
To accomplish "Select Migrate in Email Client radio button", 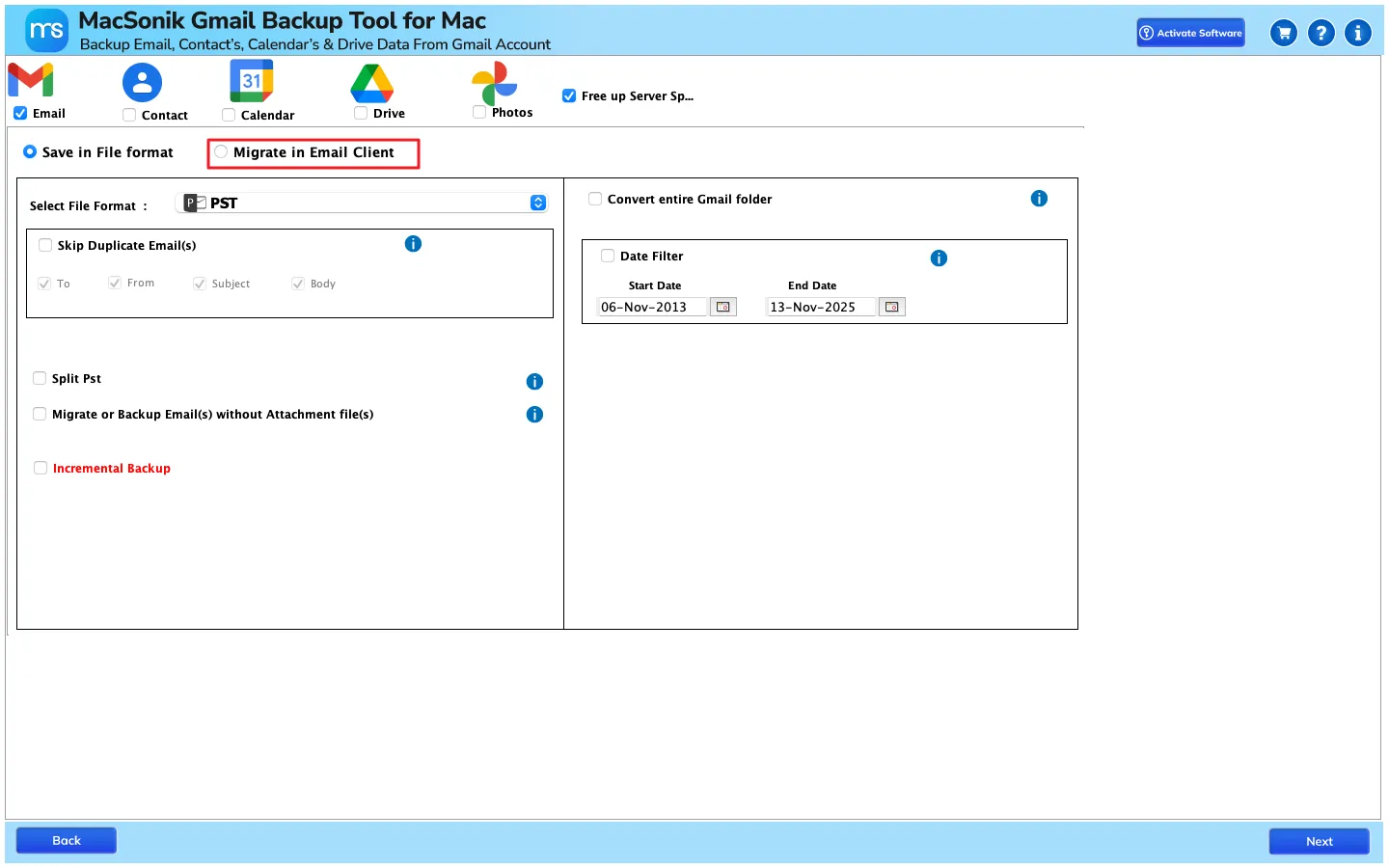I will pyautogui.click(x=221, y=151).
